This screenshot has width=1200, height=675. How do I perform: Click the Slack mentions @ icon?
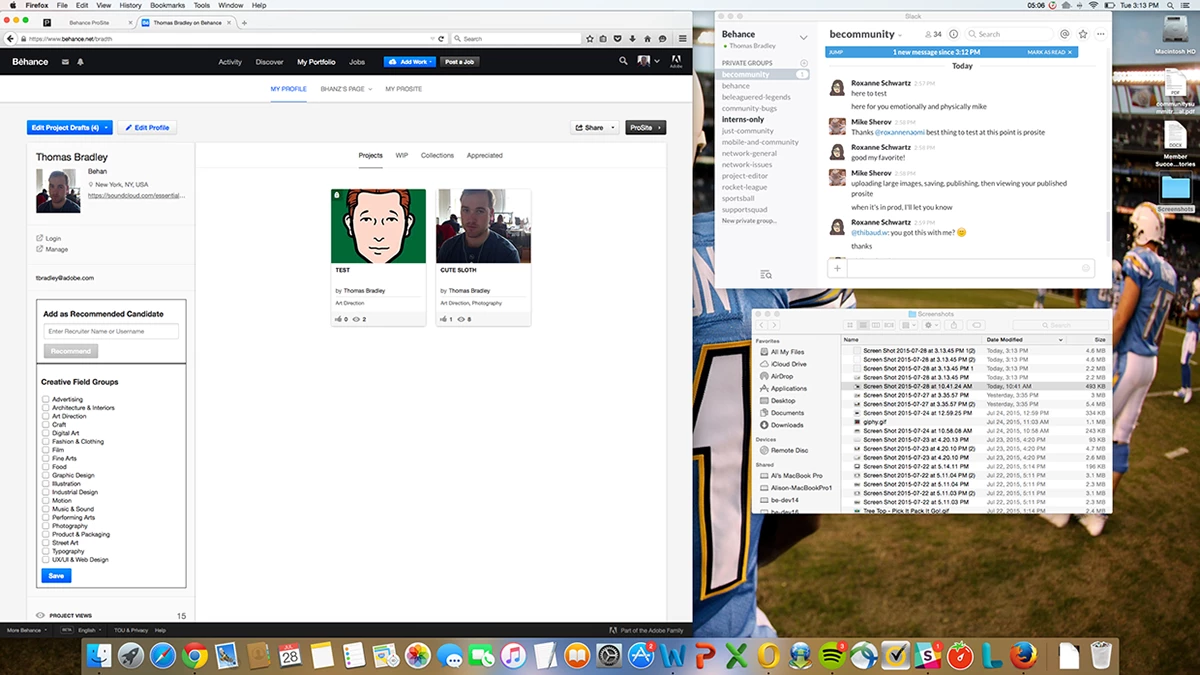pos(1065,34)
